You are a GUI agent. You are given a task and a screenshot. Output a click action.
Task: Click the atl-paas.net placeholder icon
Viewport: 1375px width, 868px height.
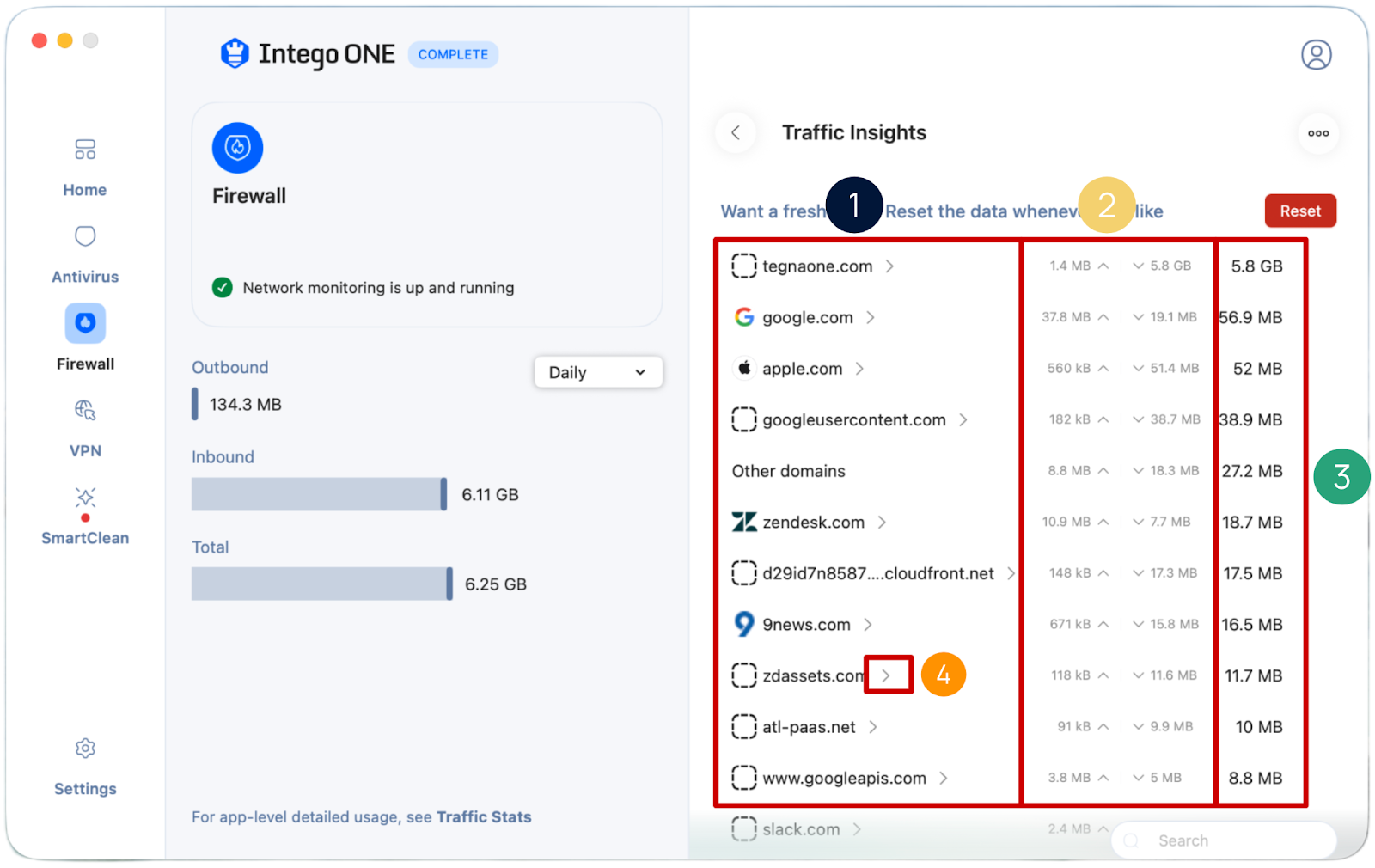coord(744,726)
